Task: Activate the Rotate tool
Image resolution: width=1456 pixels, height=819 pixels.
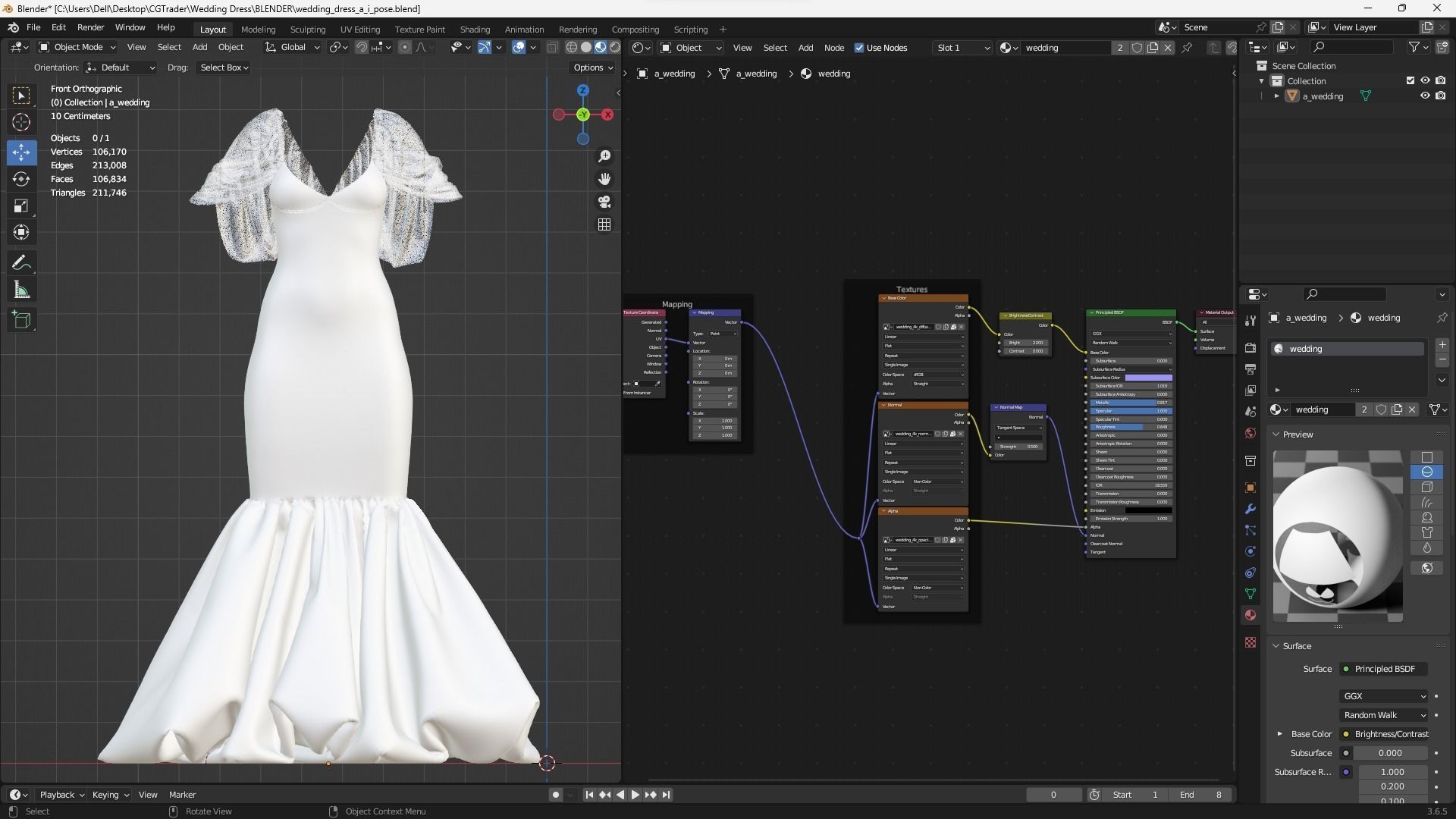Action: [x=21, y=179]
